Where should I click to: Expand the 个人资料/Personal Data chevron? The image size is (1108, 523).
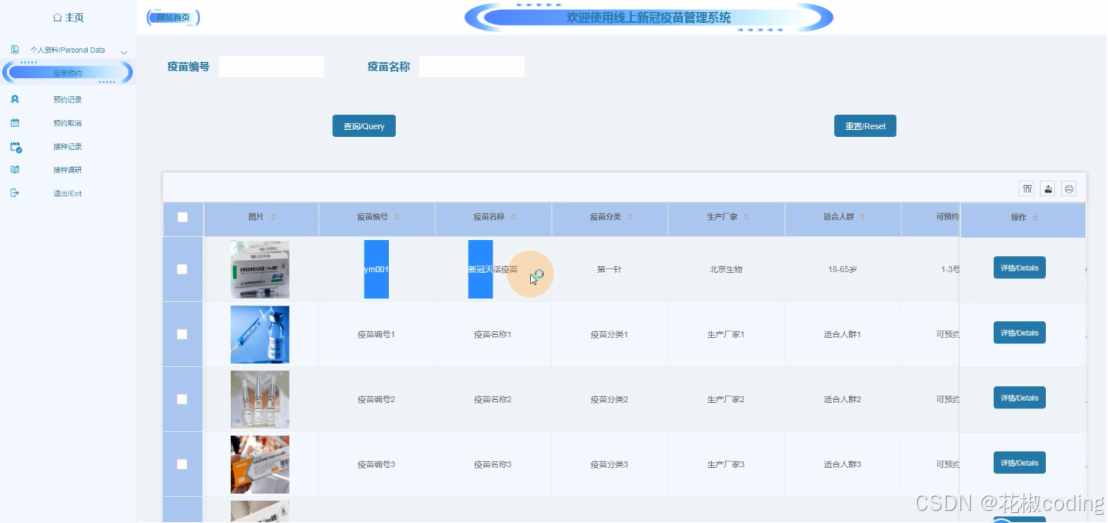124,52
